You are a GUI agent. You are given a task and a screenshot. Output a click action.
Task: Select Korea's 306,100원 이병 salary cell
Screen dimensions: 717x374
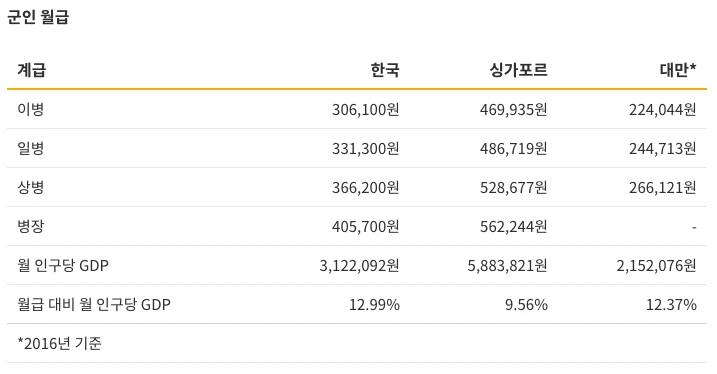(x=365, y=109)
